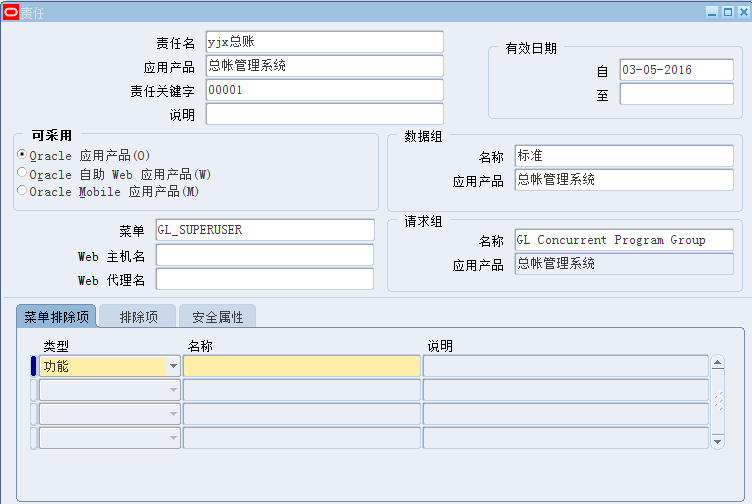Click the 责任关键字 field with 00001
The width and height of the screenshot is (752, 504).
(x=325, y=90)
